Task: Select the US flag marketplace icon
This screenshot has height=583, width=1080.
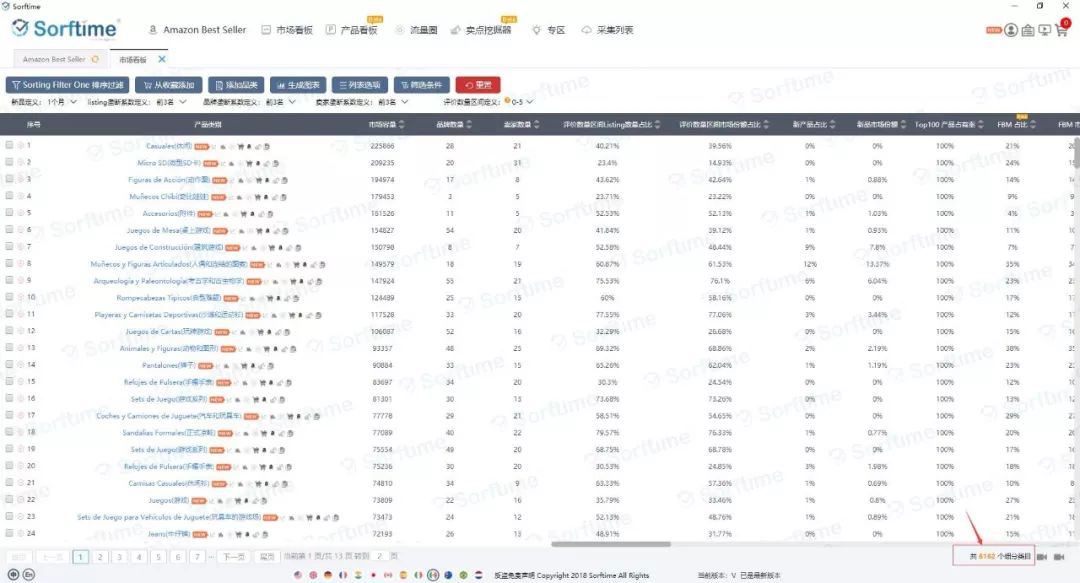Action: coord(298,575)
